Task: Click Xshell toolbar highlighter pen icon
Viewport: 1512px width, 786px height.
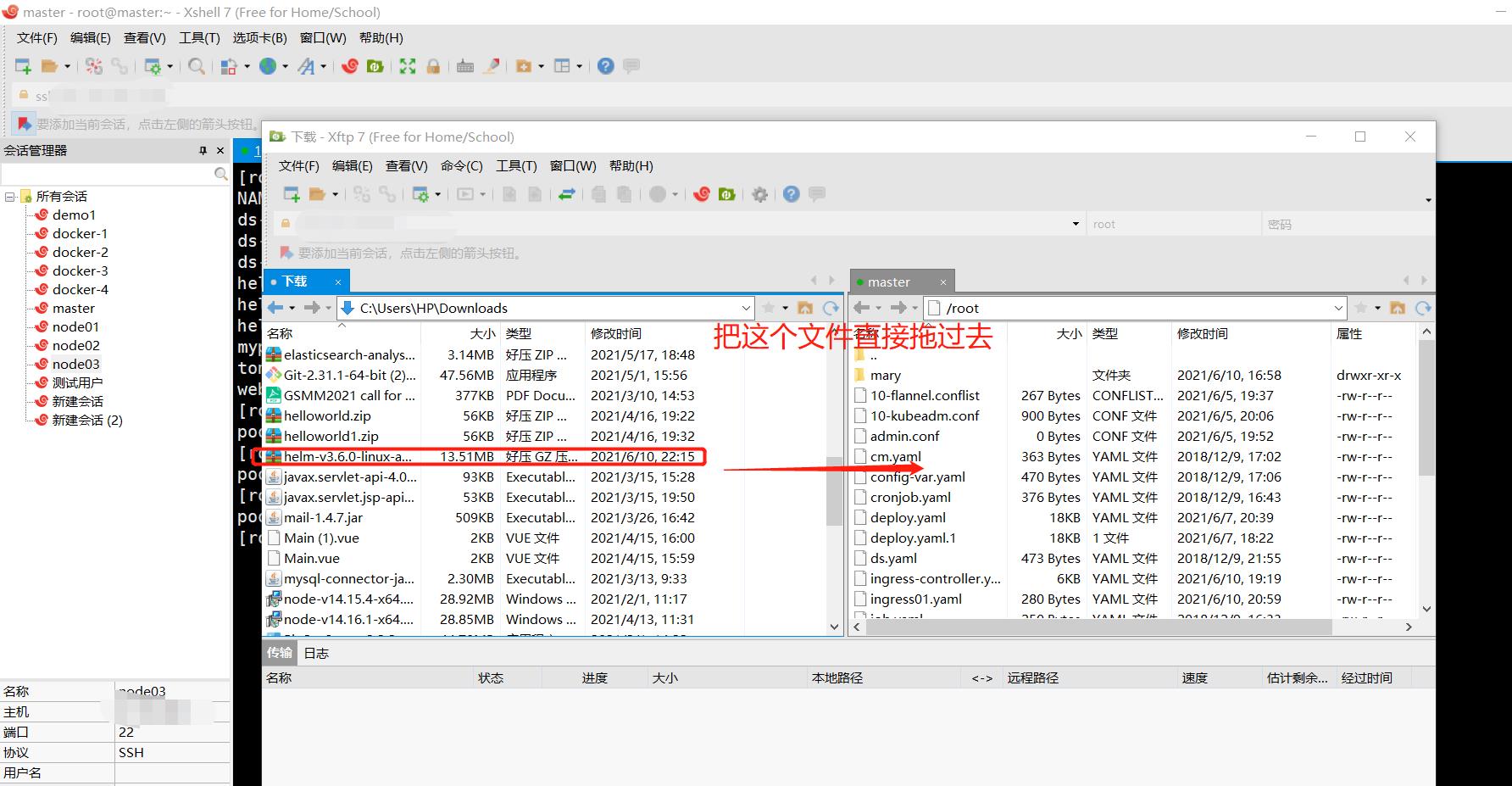Action: click(x=492, y=66)
